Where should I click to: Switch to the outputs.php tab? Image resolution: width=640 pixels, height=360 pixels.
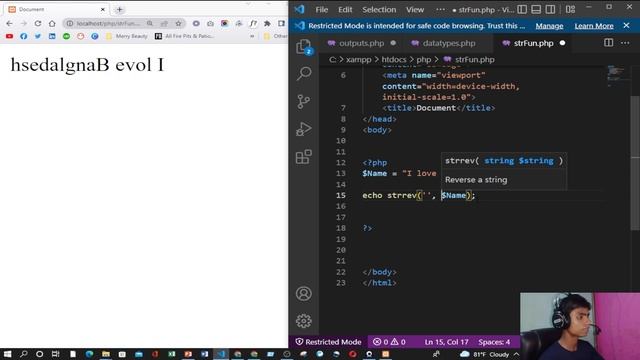[x=362, y=43]
